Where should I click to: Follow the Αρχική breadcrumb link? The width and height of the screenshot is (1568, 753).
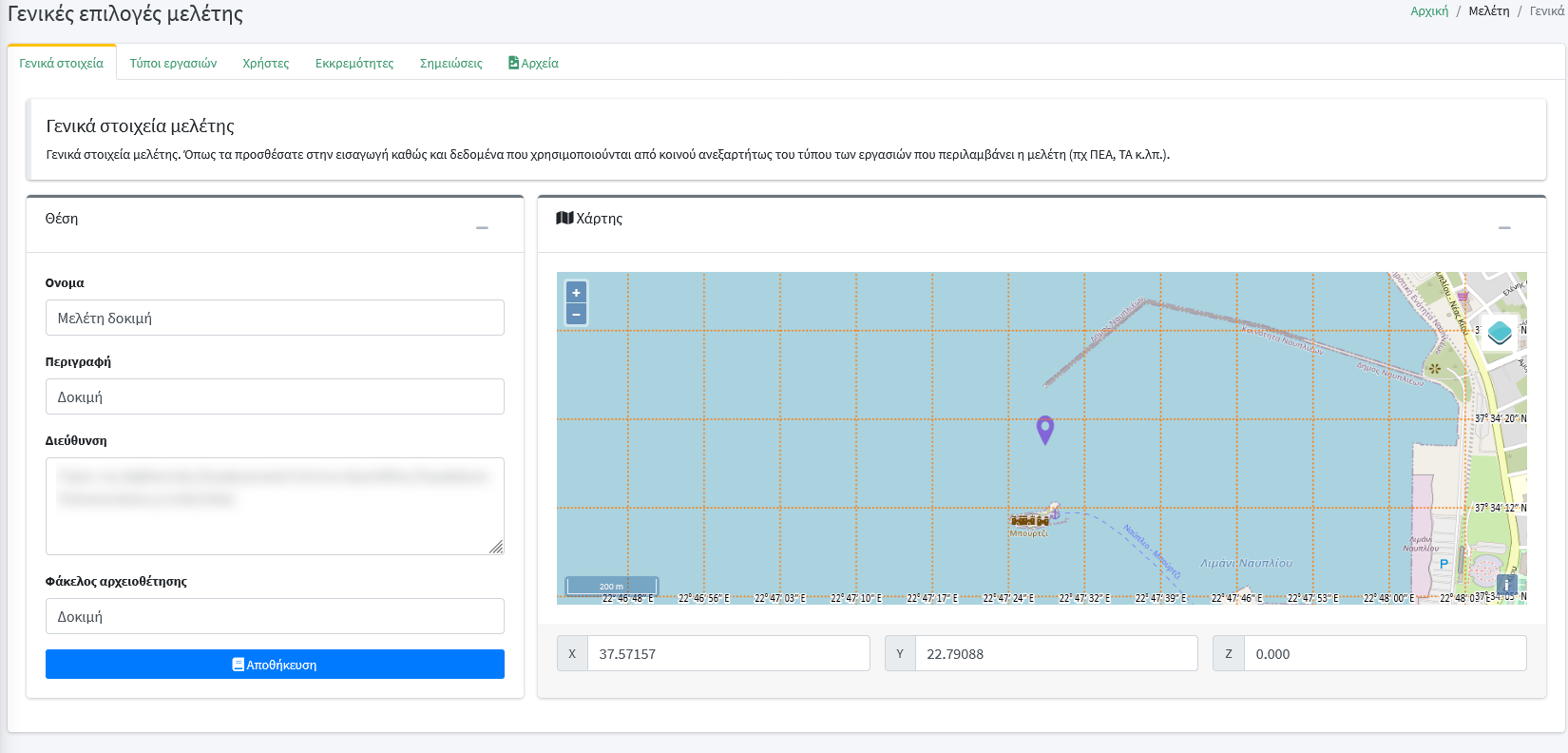(x=1428, y=11)
